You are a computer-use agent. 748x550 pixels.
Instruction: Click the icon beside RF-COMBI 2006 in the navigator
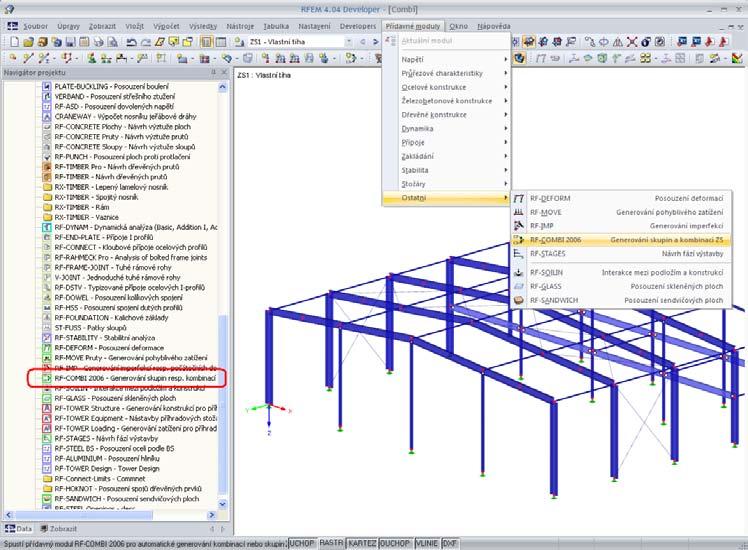[x=47, y=378]
